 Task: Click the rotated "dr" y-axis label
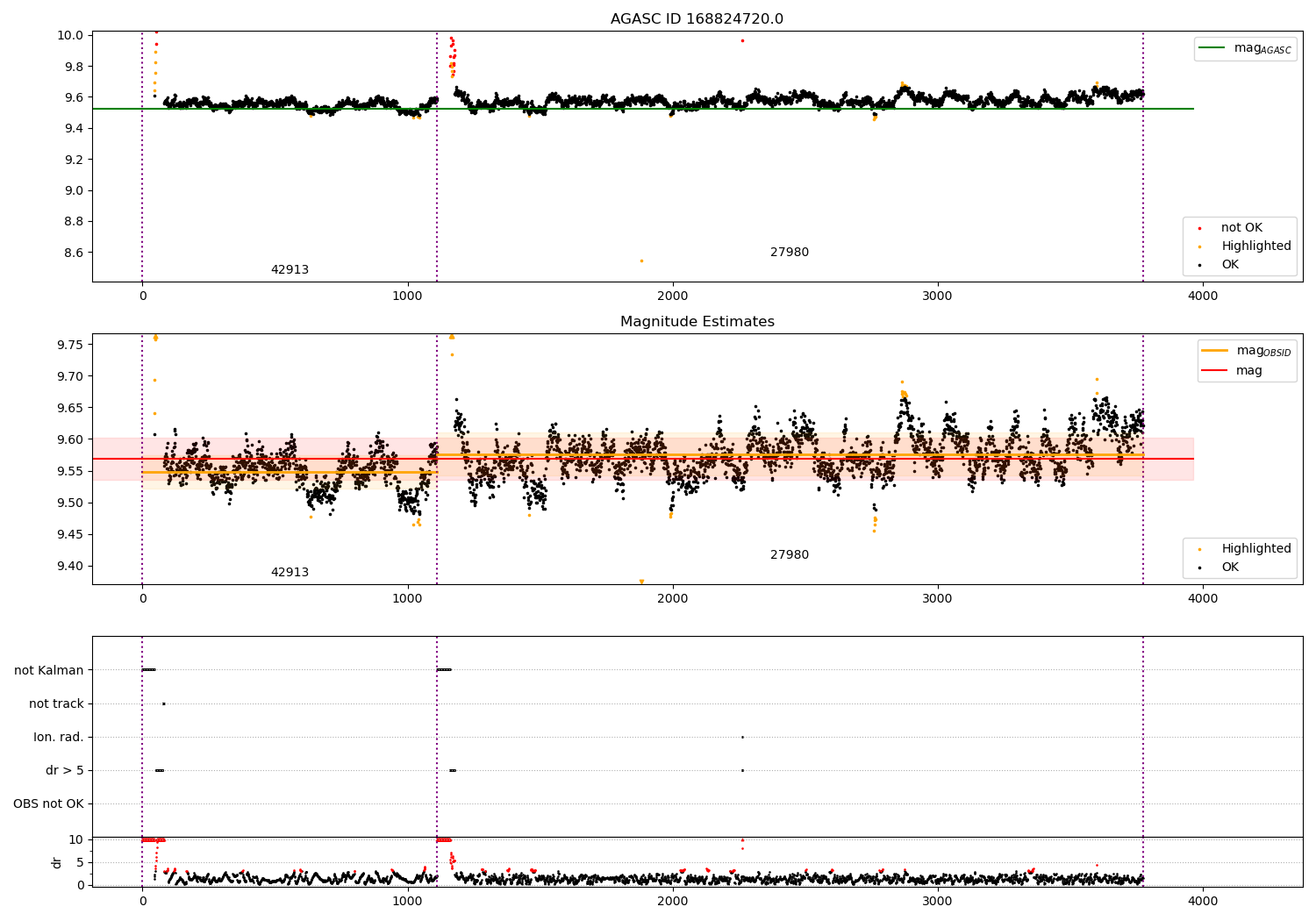pos(56,862)
